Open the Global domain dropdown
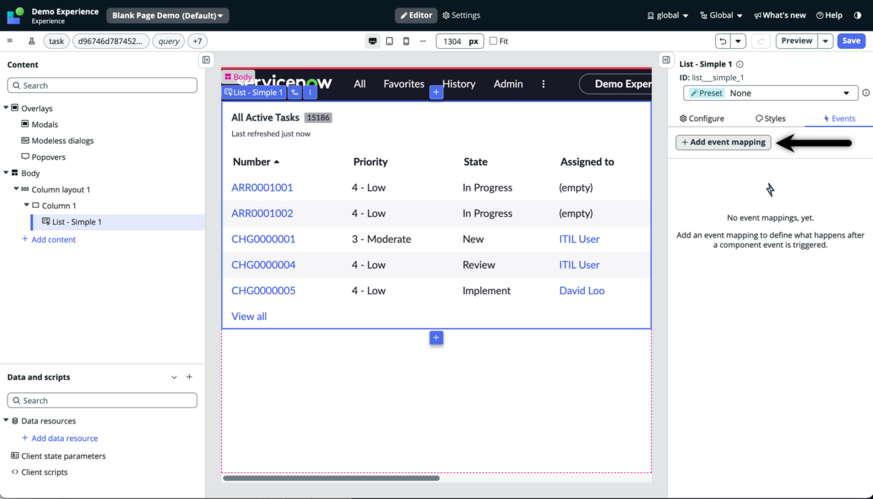 click(x=720, y=16)
